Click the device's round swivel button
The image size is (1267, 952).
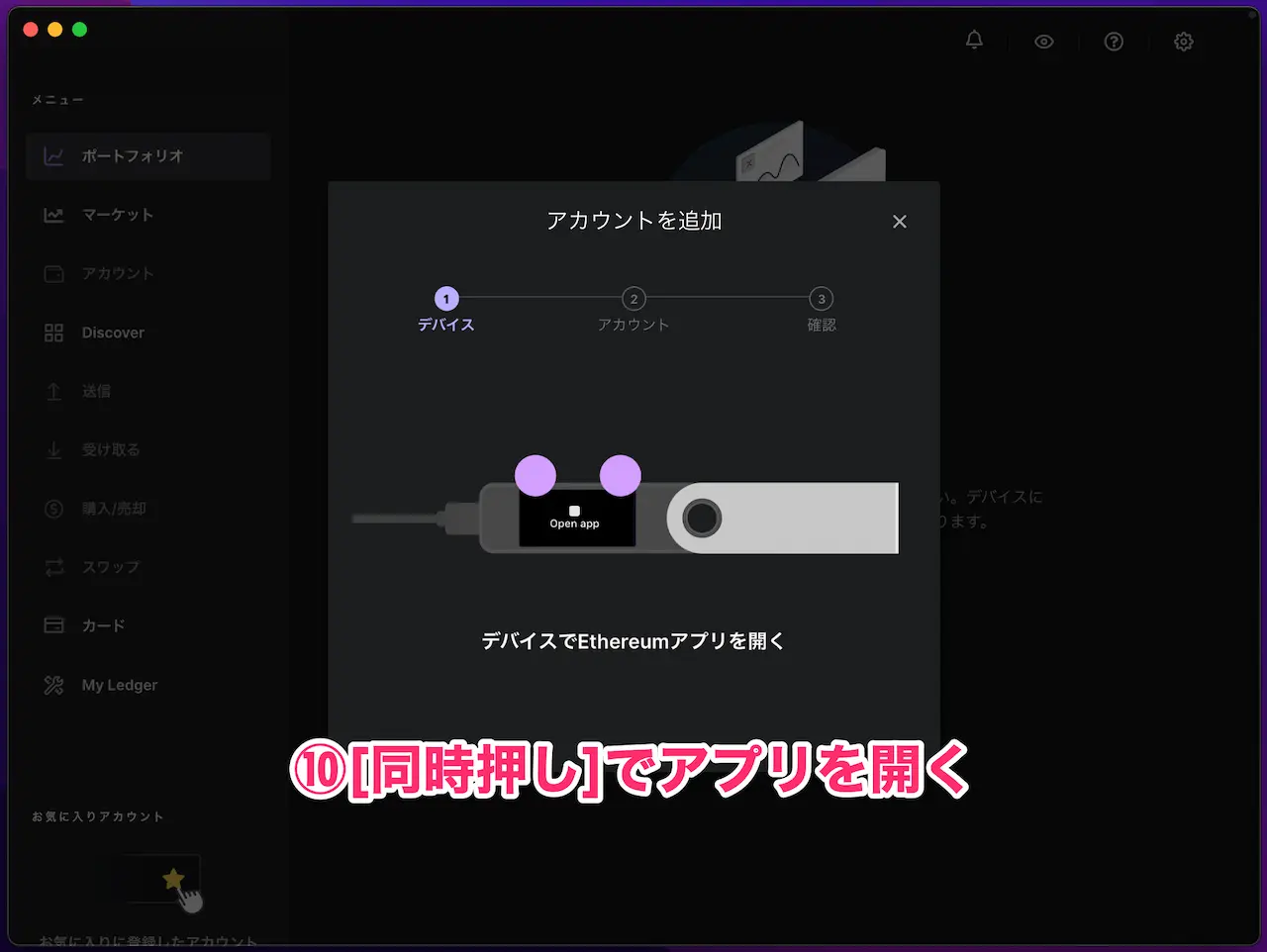tap(702, 518)
